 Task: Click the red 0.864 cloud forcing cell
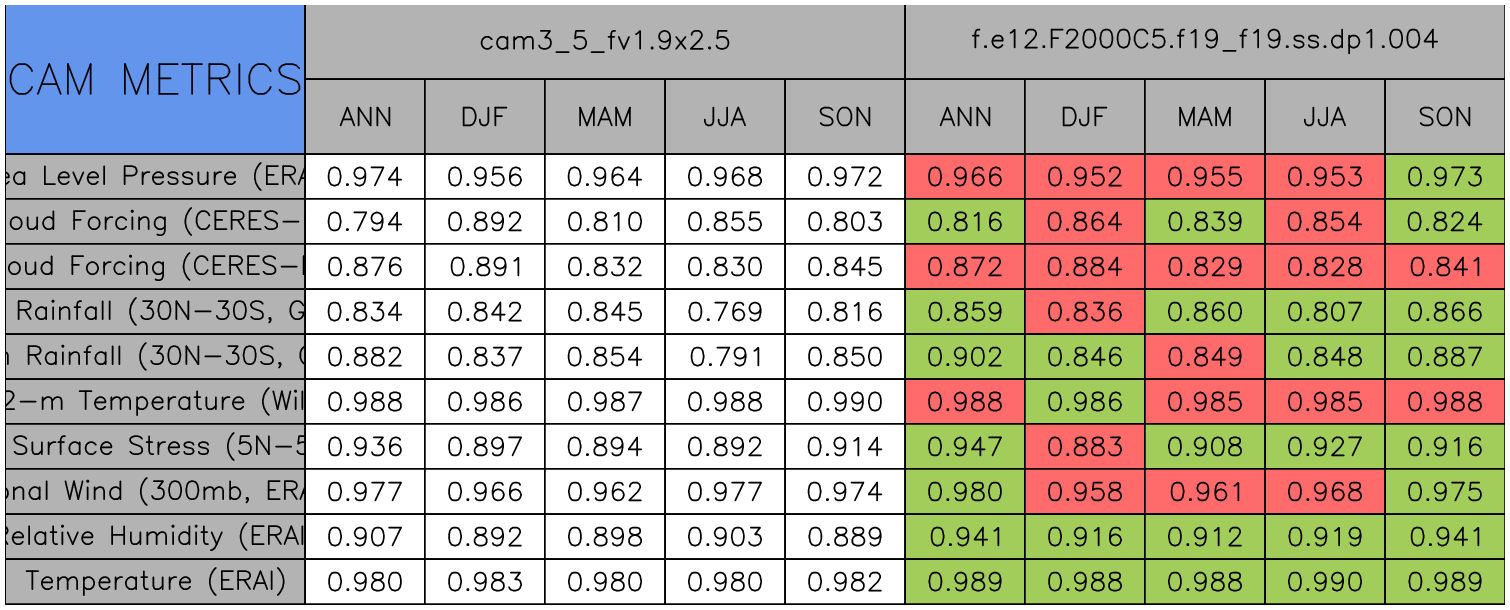[x=1085, y=222]
